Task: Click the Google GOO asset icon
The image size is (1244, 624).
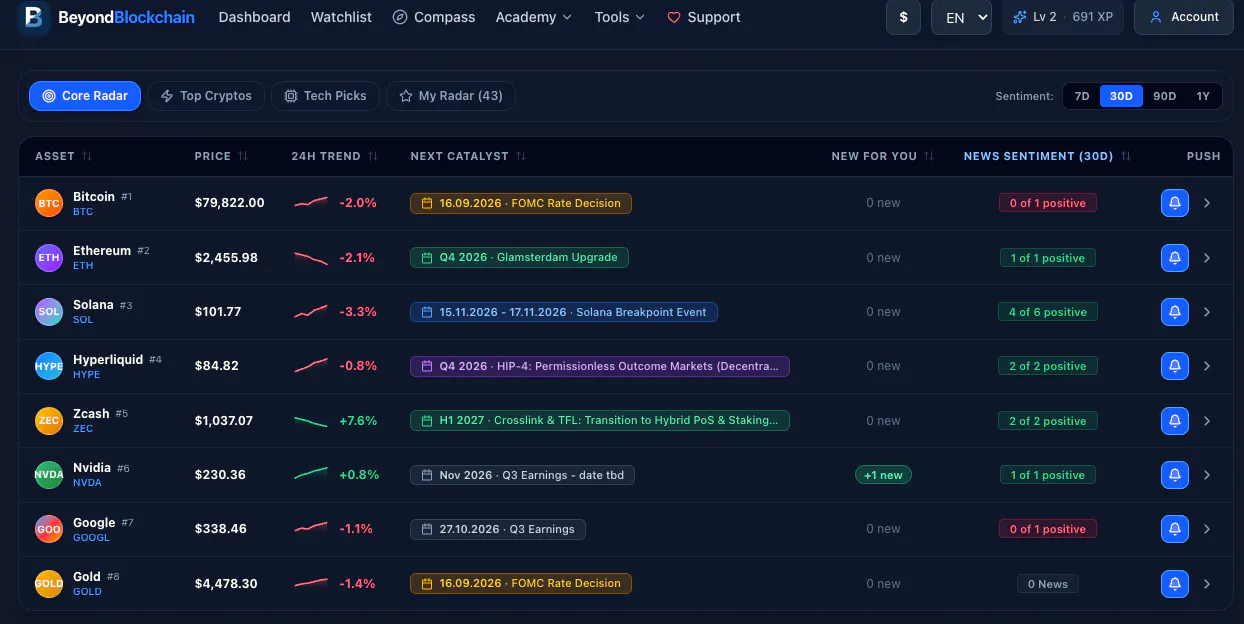Action: (x=49, y=529)
